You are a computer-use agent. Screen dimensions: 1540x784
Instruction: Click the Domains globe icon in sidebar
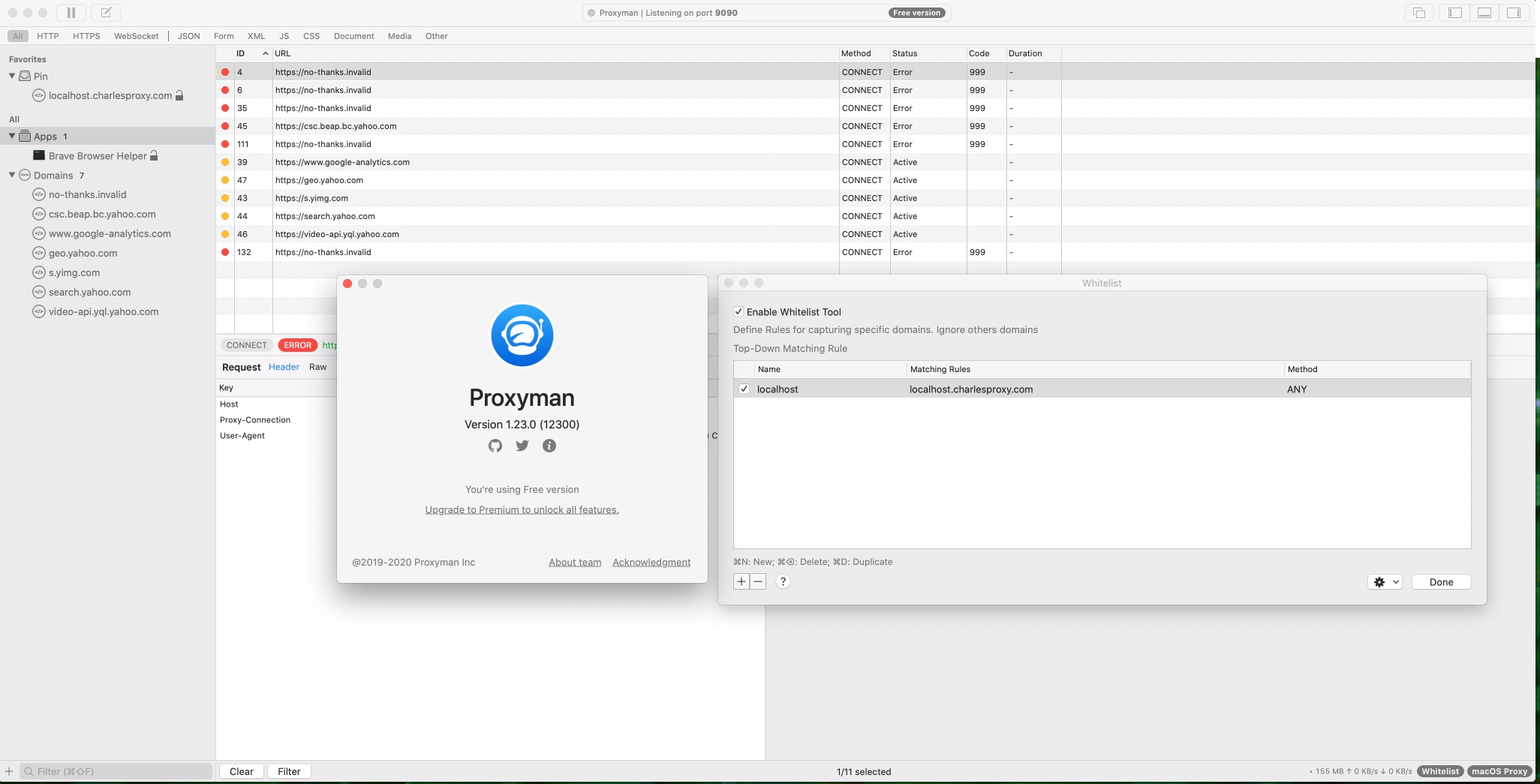click(x=25, y=175)
